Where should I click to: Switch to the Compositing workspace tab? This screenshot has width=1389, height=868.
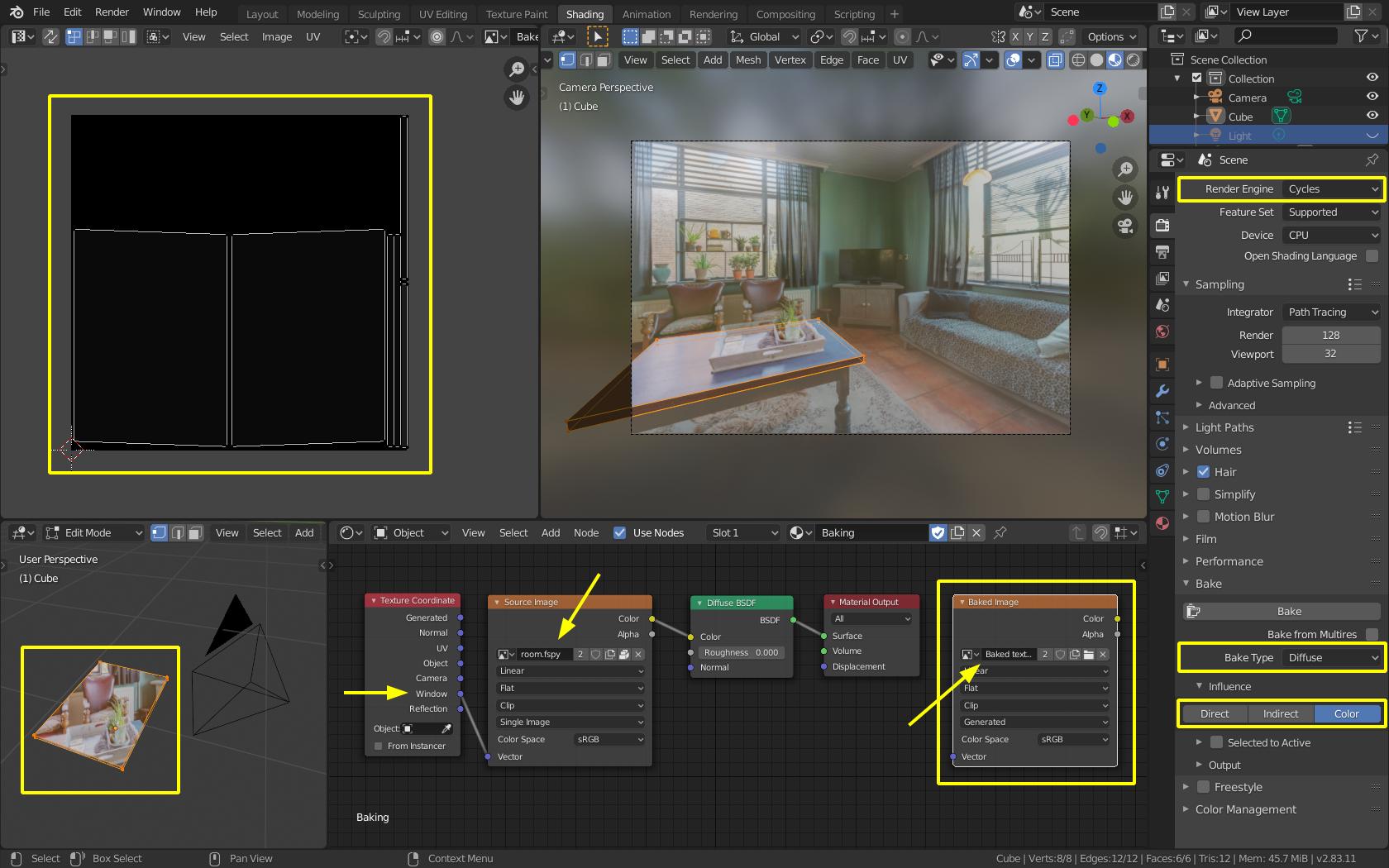pyautogui.click(x=785, y=14)
